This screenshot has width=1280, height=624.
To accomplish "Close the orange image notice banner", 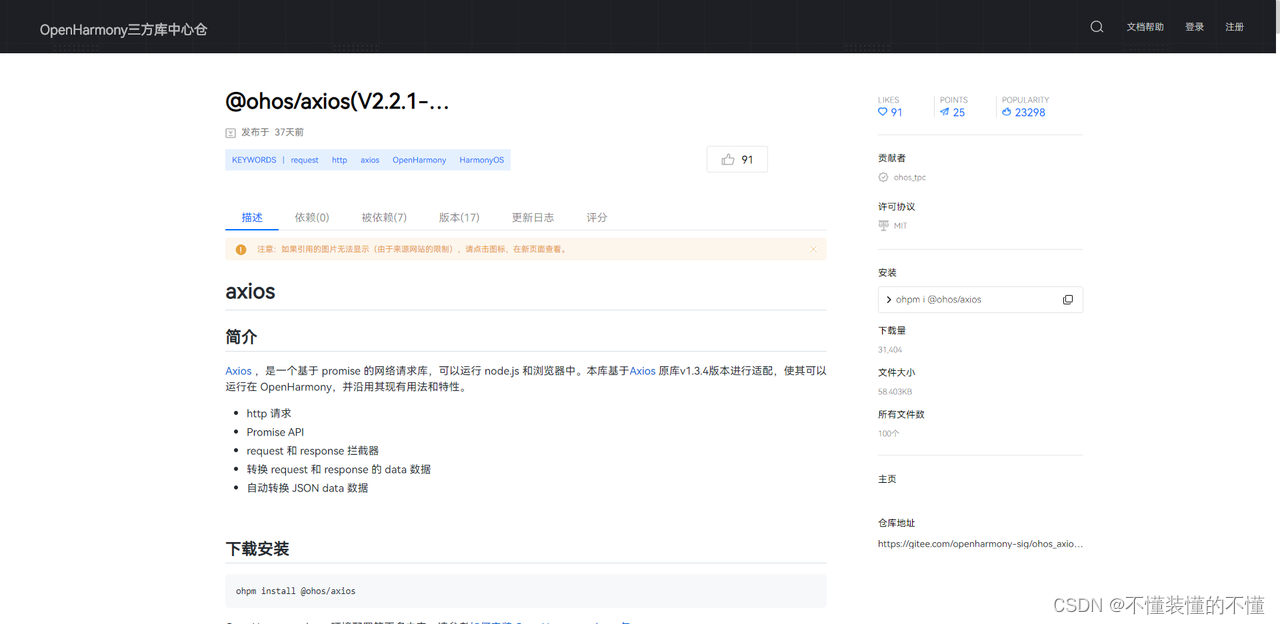I will 813,249.
